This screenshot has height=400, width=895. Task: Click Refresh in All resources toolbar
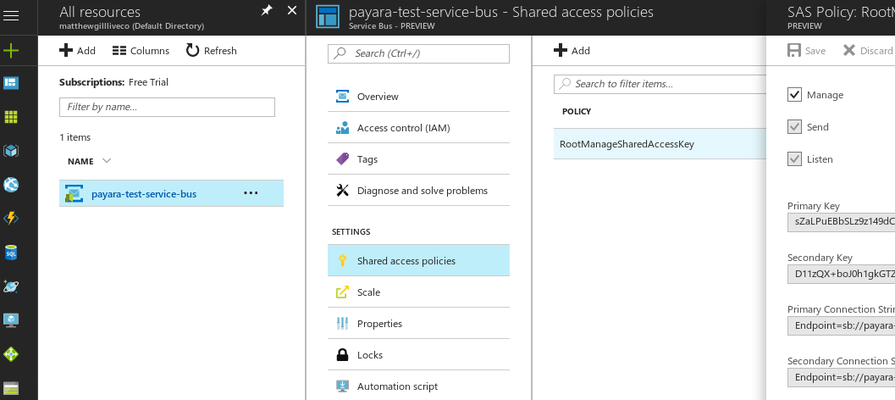click(x=211, y=51)
